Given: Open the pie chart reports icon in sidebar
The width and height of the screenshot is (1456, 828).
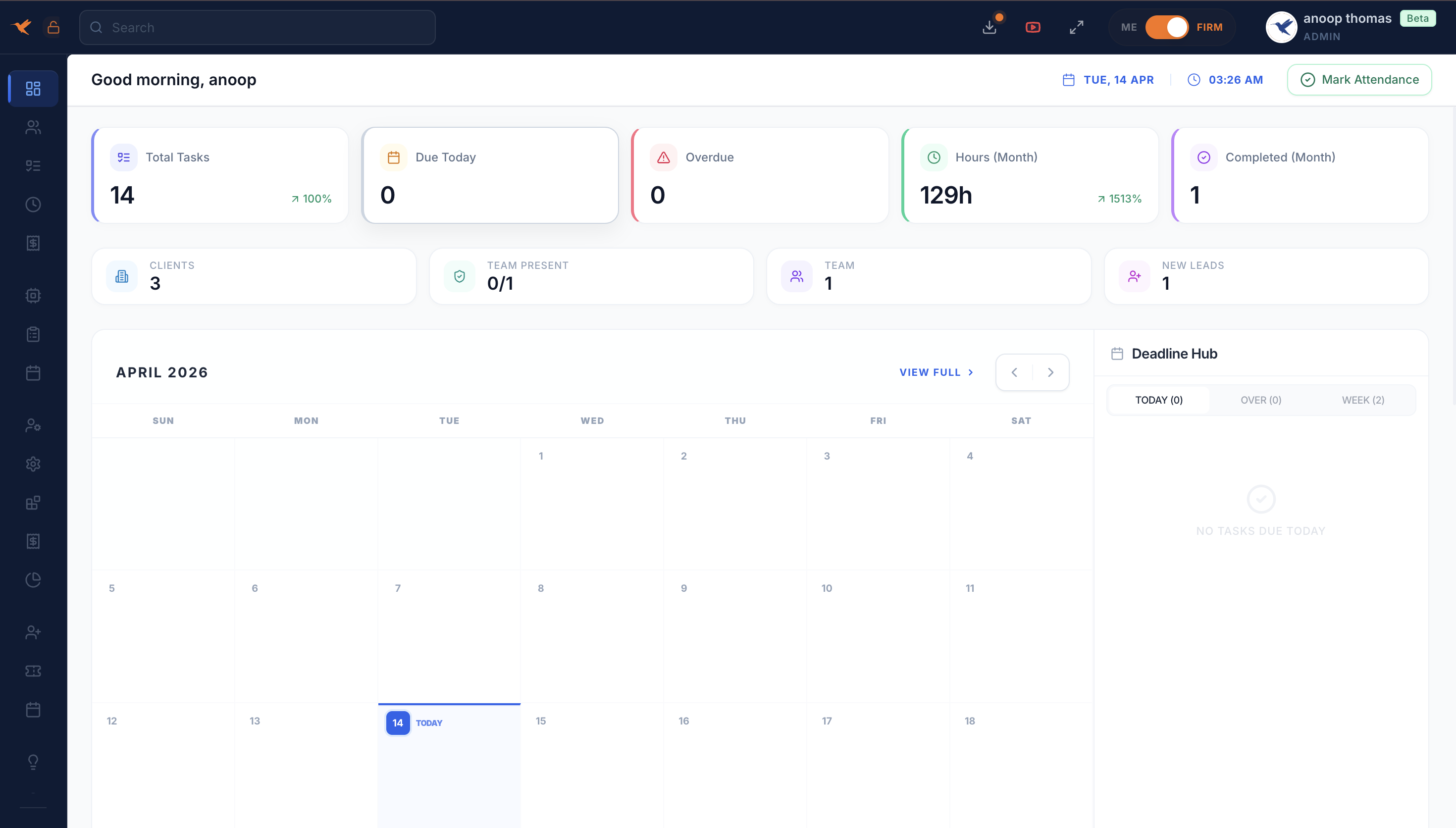Looking at the screenshot, I should click(32, 579).
